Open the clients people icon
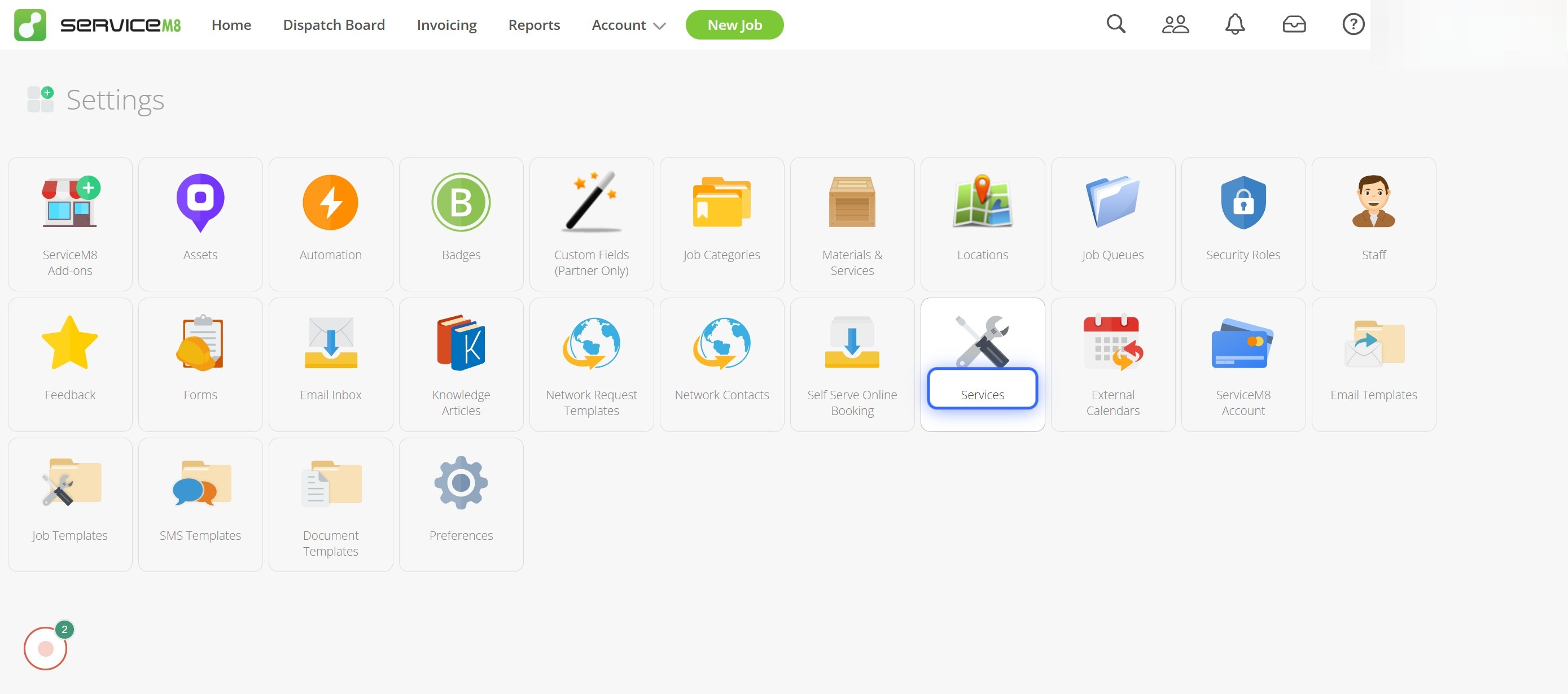Viewport: 1568px width, 694px height. point(1175,24)
